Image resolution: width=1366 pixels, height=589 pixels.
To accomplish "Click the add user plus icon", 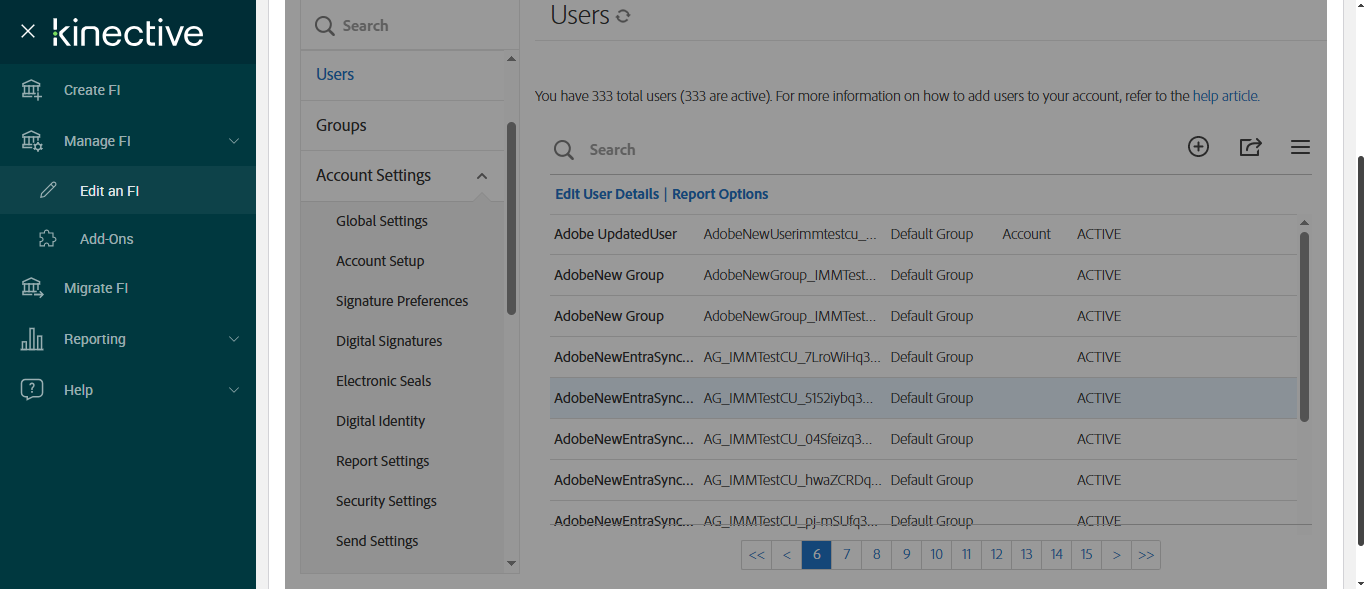I will point(1198,147).
